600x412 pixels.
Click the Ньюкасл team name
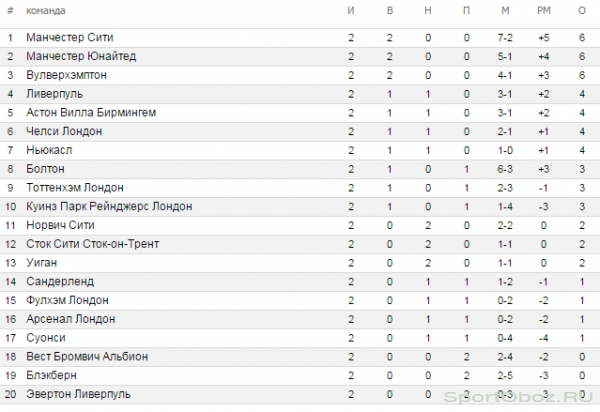(x=49, y=150)
